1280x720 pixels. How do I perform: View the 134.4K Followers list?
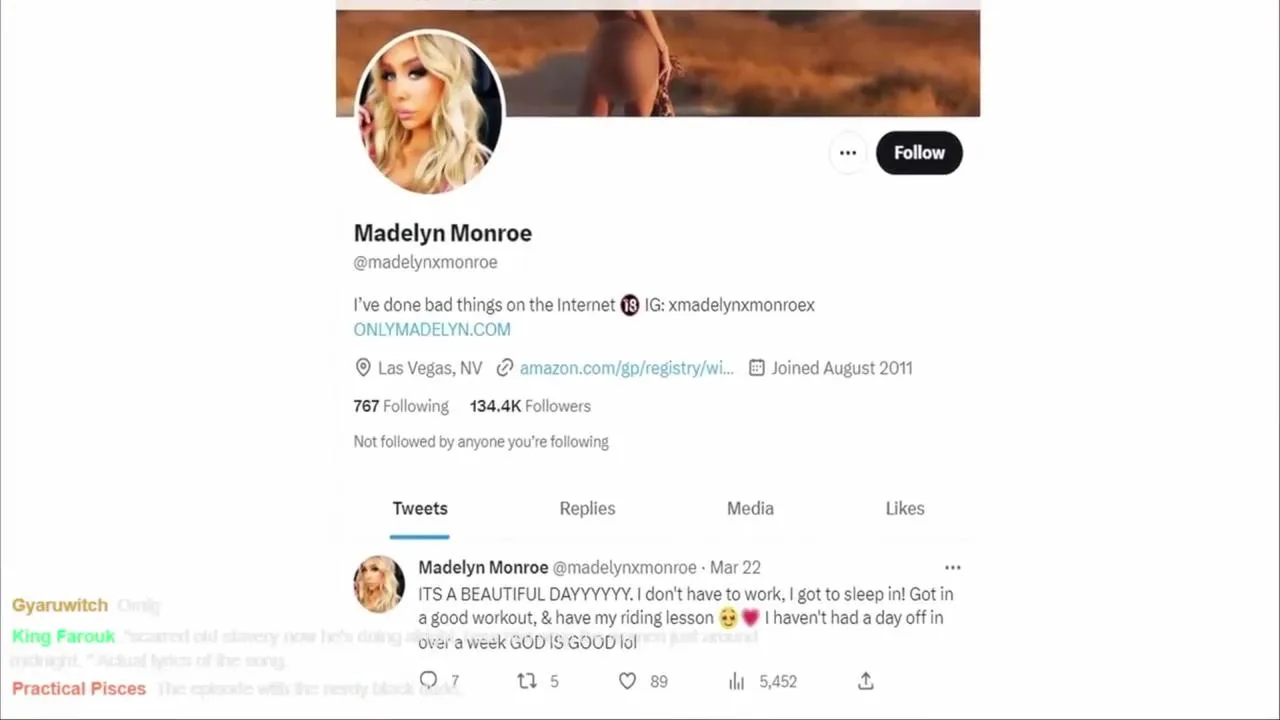(530, 406)
